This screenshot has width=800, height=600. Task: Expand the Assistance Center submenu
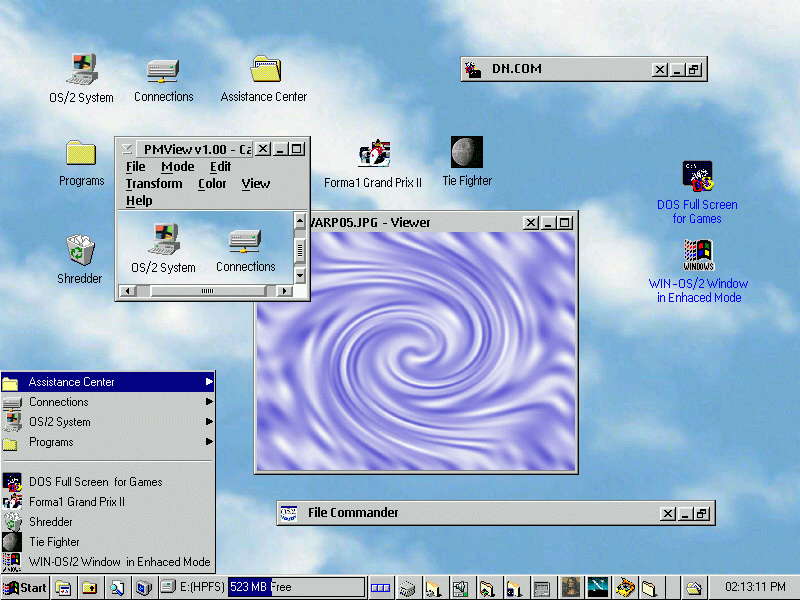pos(209,382)
